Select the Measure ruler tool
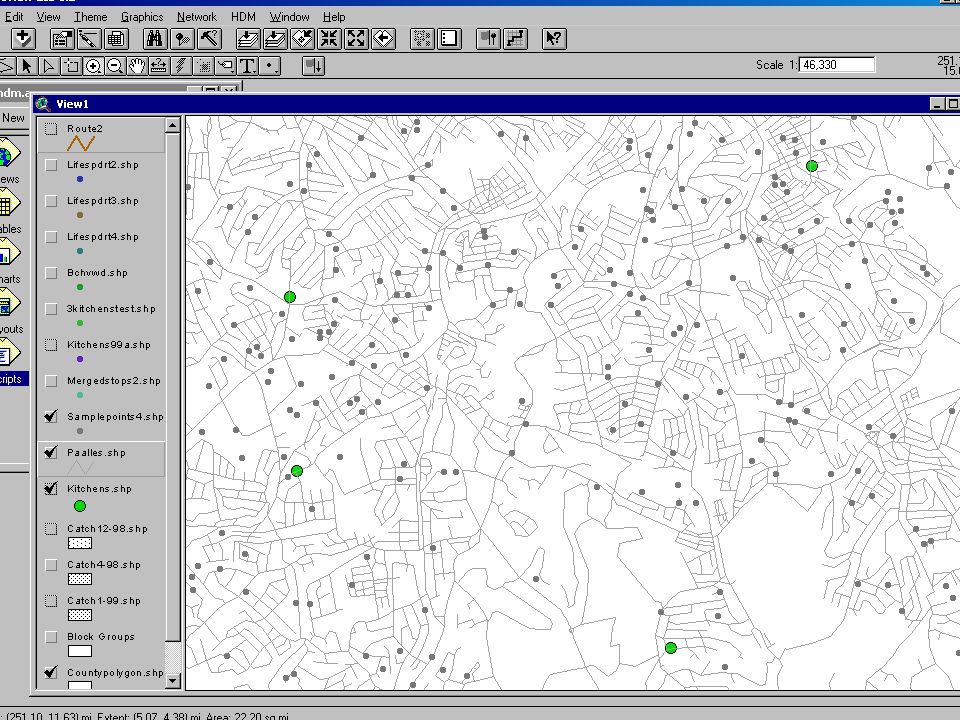This screenshot has height=720, width=960. [x=159, y=66]
